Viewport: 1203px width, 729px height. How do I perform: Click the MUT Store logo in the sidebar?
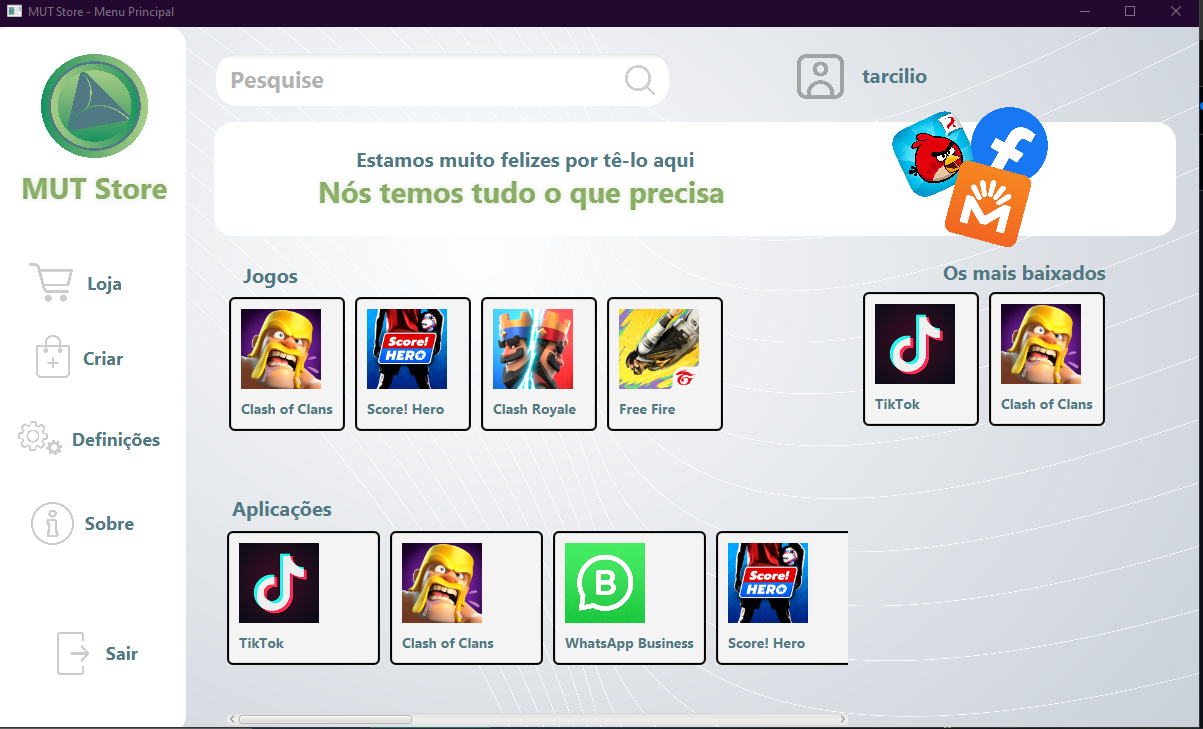point(94,105)
